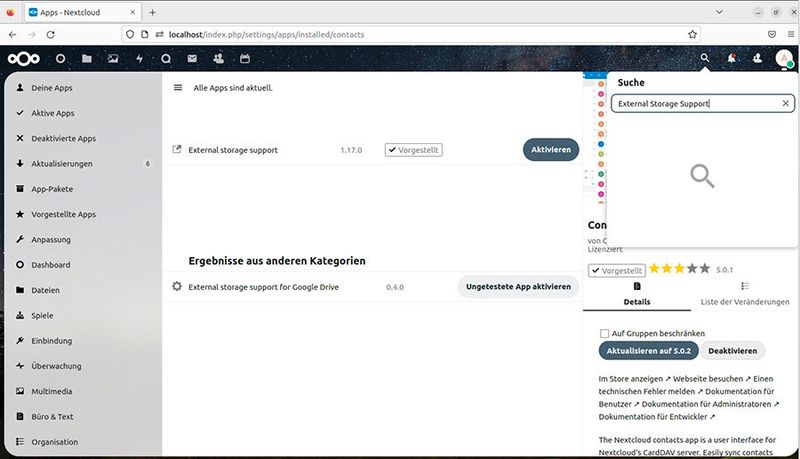Image resolution: width=800 pixels, height=459 pixels.
Task: Reload the page in Firefox
Action: [50, 35]
